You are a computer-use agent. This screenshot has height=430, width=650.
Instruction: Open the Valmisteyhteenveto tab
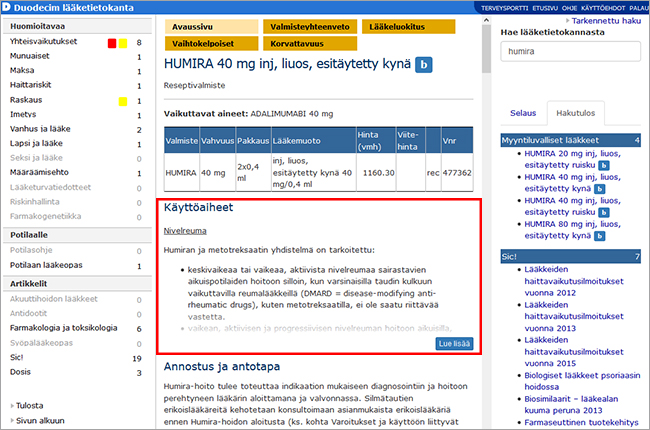click(x=310, y=27)
